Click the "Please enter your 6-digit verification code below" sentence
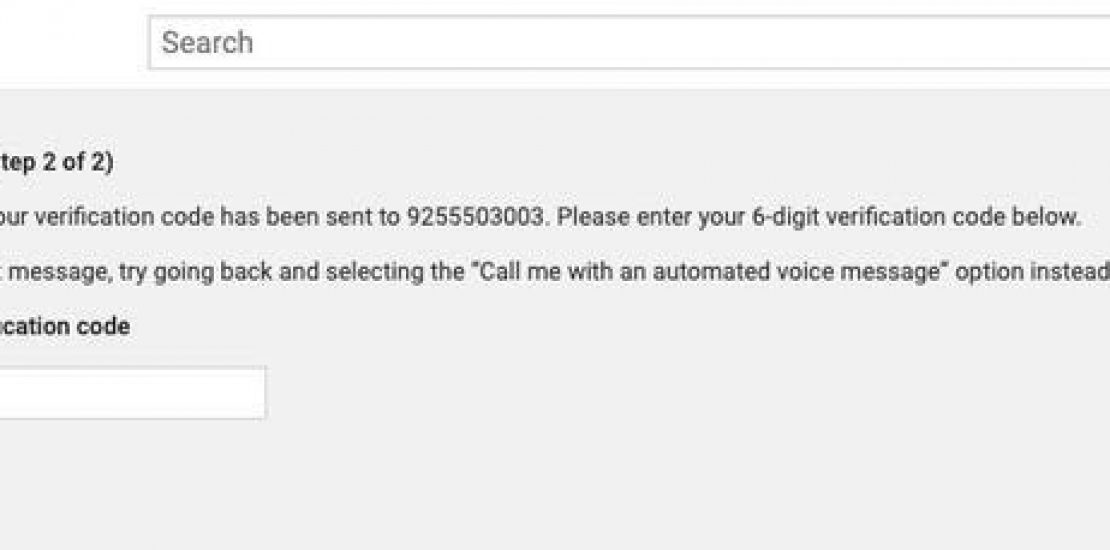 (x=819, y=218)
